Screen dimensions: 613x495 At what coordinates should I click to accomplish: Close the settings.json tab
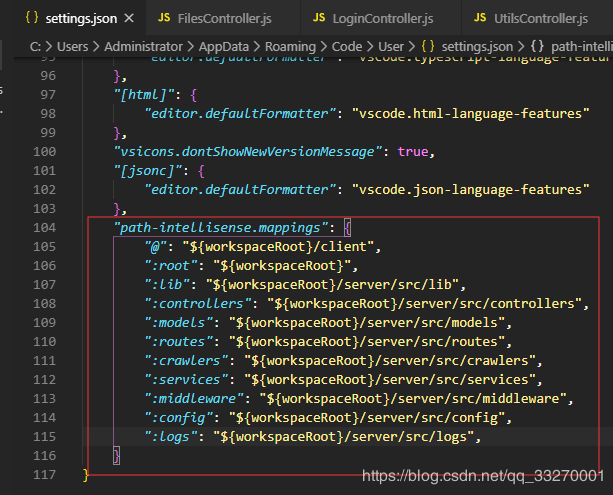(129, 18)
